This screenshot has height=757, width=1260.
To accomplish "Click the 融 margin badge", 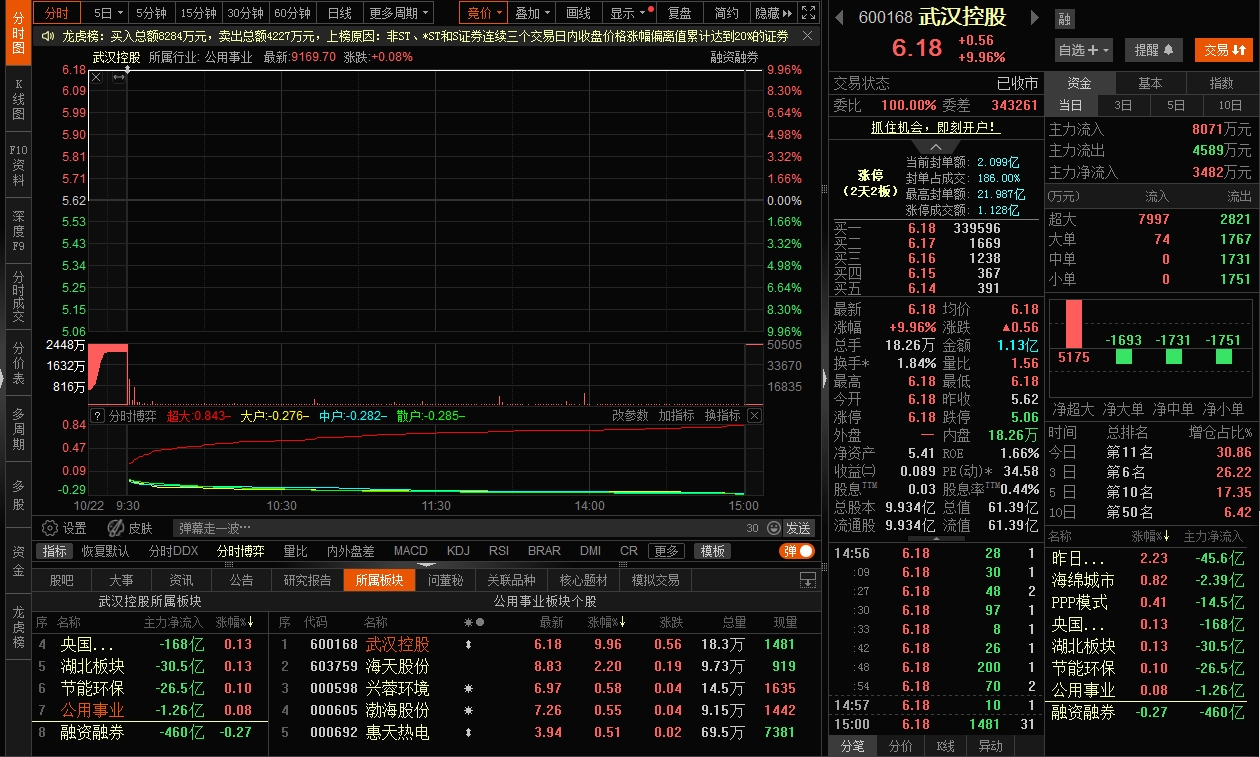I will [1064, 19].
